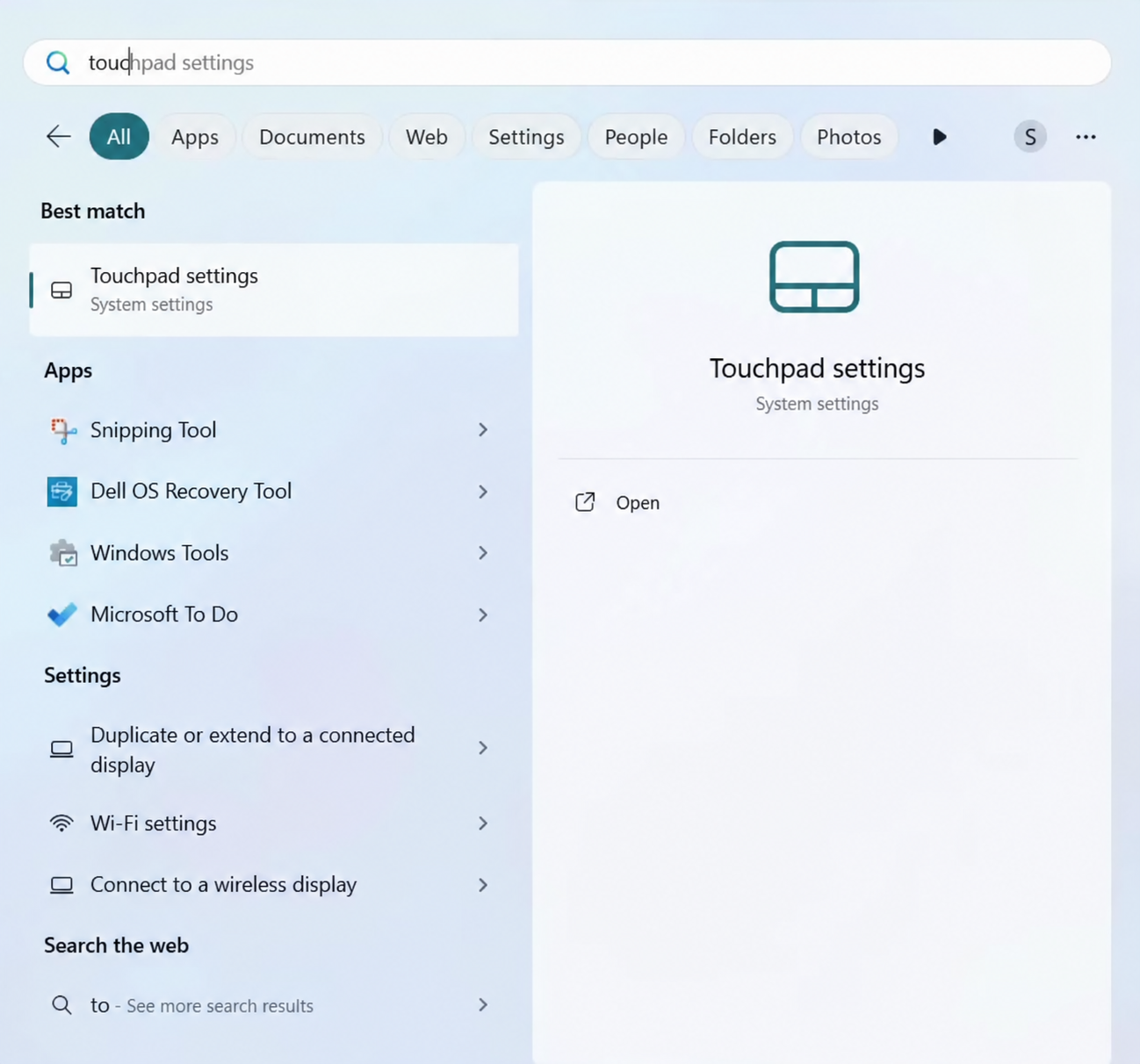Viewport: 1140px width, 1064px height.
Task: Click the Duplicate or extend display icon
Action: tap(61, 749)
